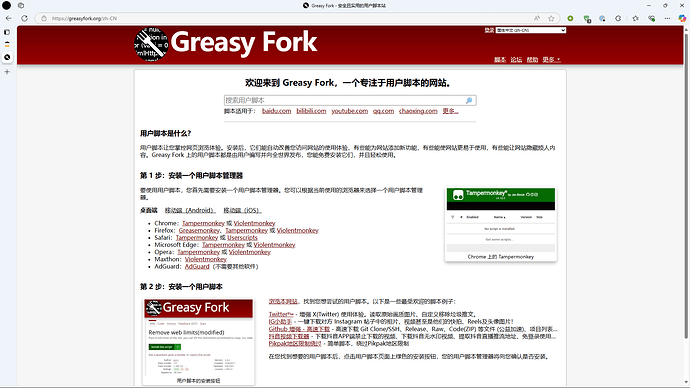The image size is (690, 388).
Task: Click the magnifier search icon in search box
Action: coord(469,100)
